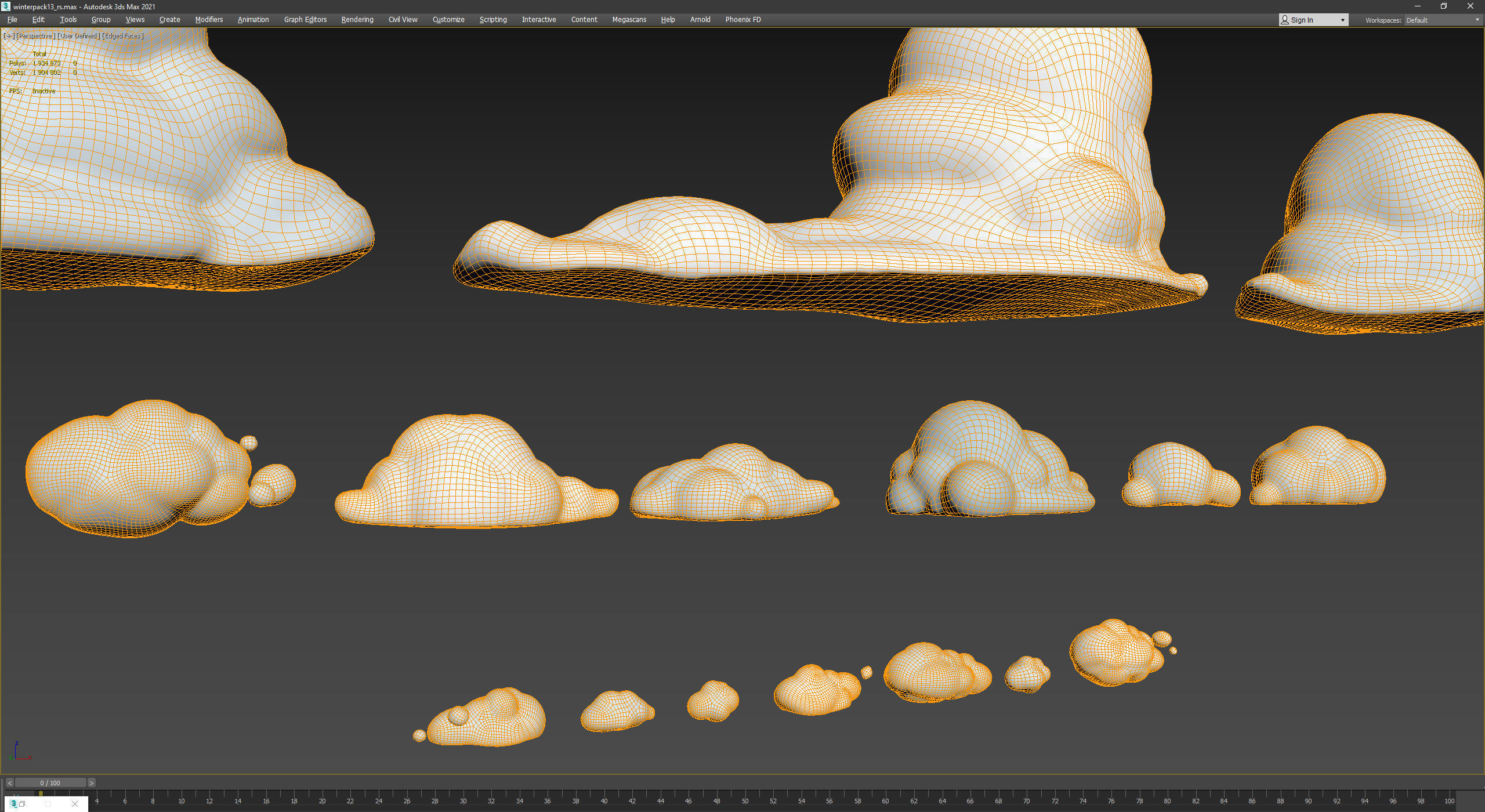This screenshot has height=812, width=1485.
Task: Open the Sign In dropdown arrow
Action: coord(1342,20)
